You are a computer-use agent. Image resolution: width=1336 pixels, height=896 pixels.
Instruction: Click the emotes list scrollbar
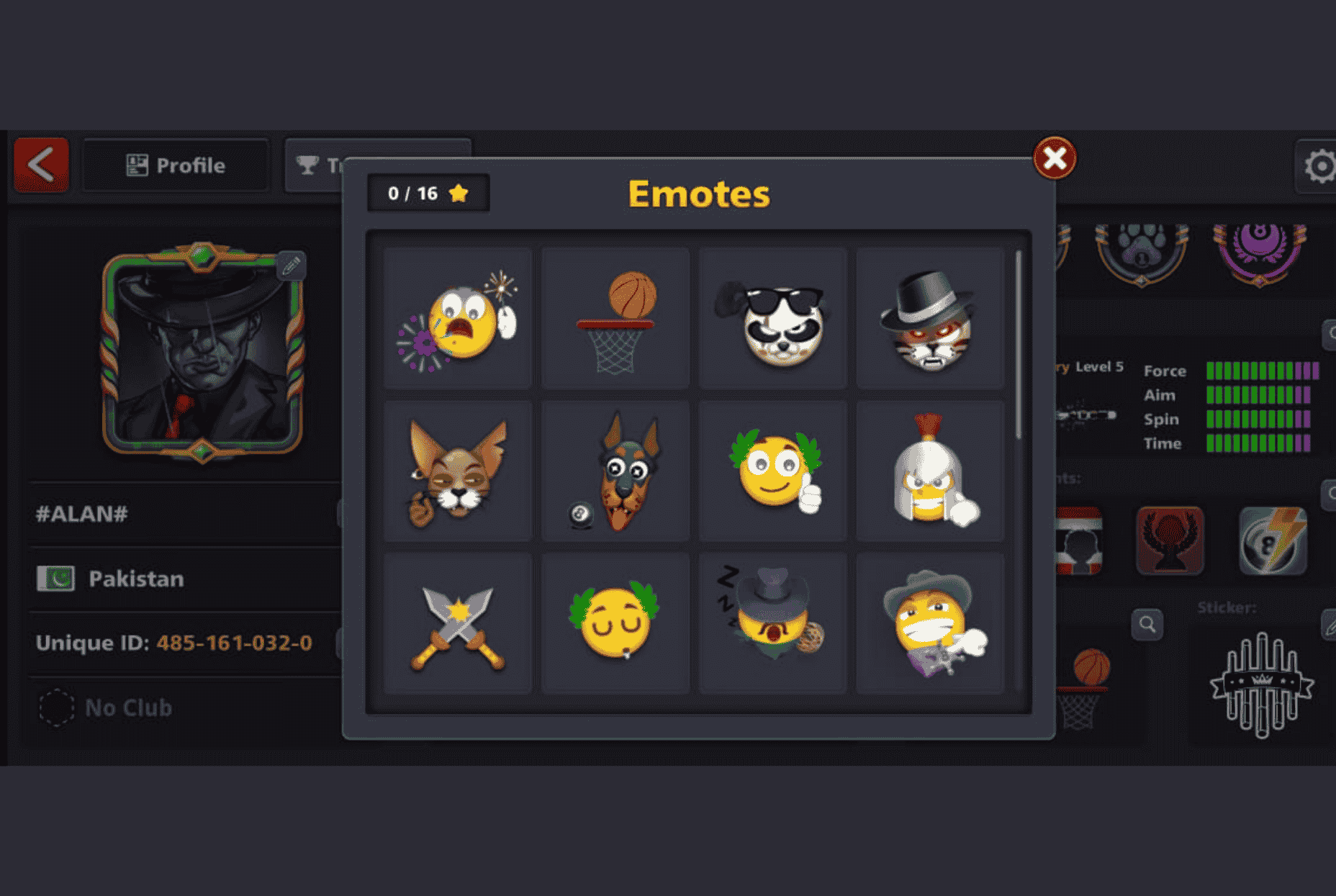[1018, 344]
